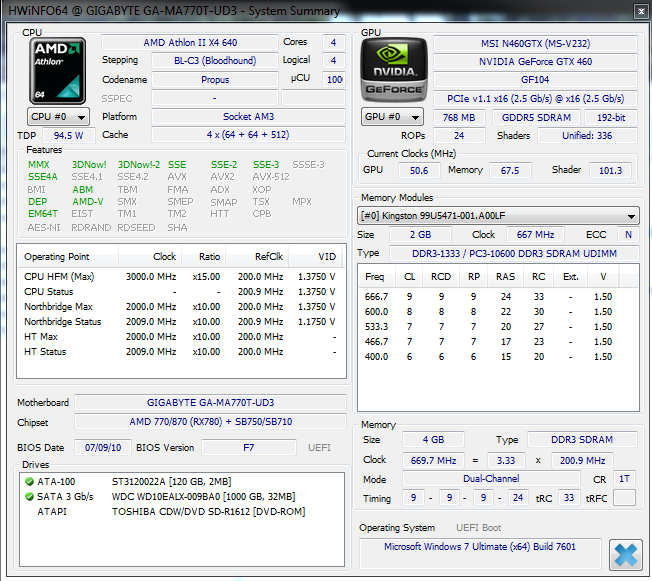Click the GF104 GPU codename field
Screen dimensions: 652x581
click(x=535, y=79)
